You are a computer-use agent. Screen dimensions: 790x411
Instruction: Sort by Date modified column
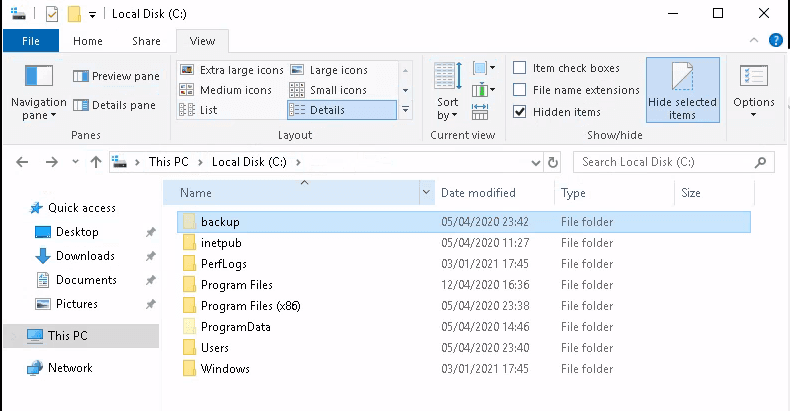(494, 193)
